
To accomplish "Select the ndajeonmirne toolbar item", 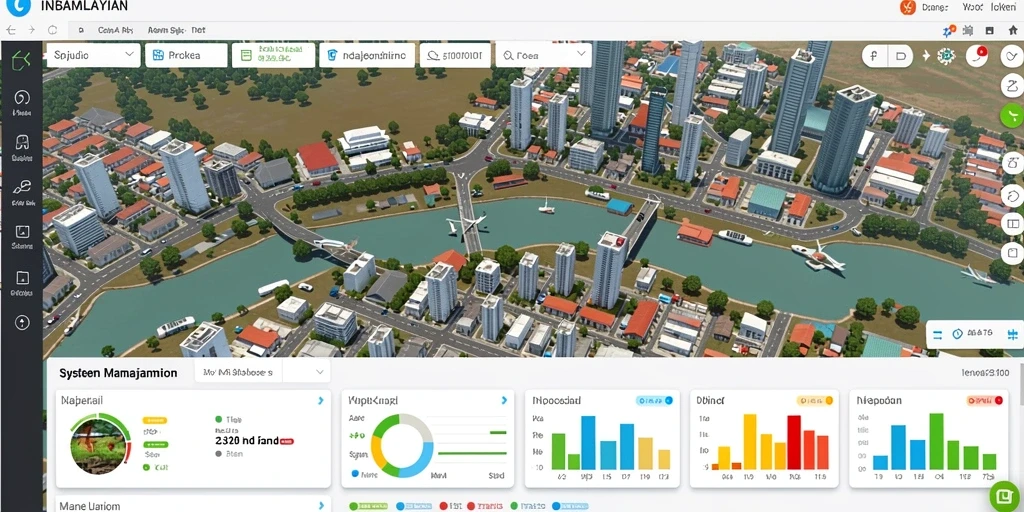I will (367, 56).
